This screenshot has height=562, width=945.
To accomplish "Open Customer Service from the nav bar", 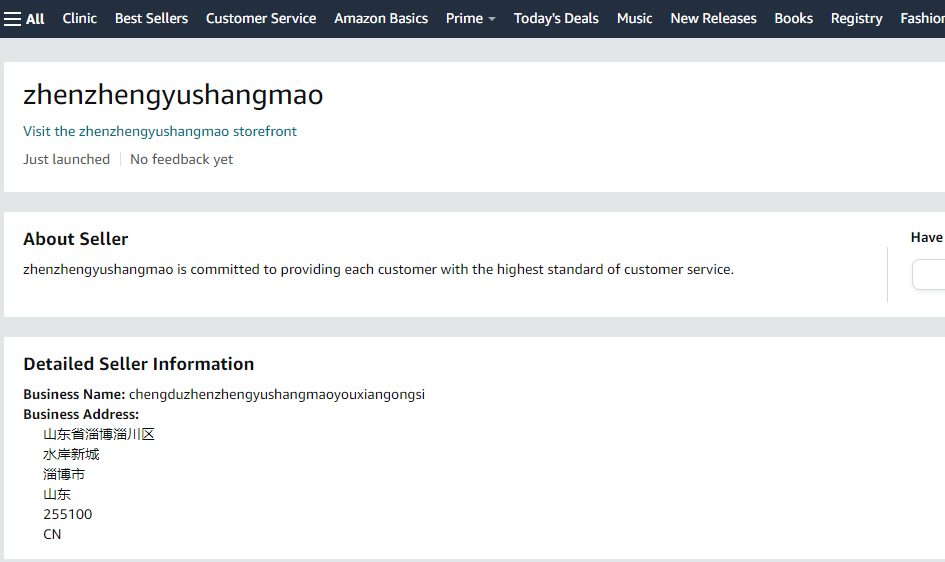I will 261,18.
